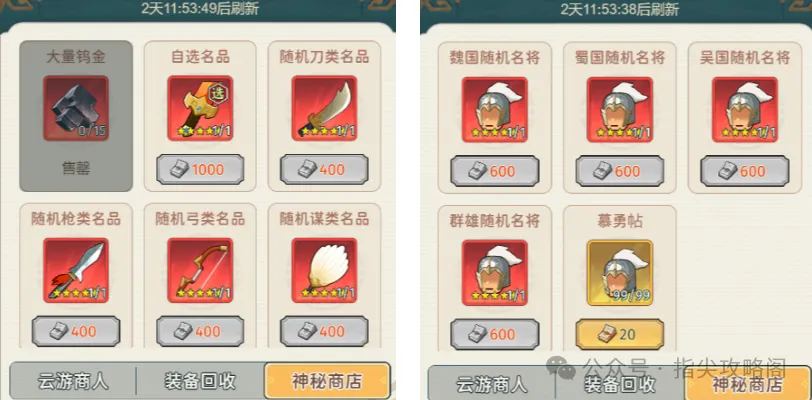
Task: Buy 魏国随机名将 via its 600 button
Action: click(x=495, y=171)
